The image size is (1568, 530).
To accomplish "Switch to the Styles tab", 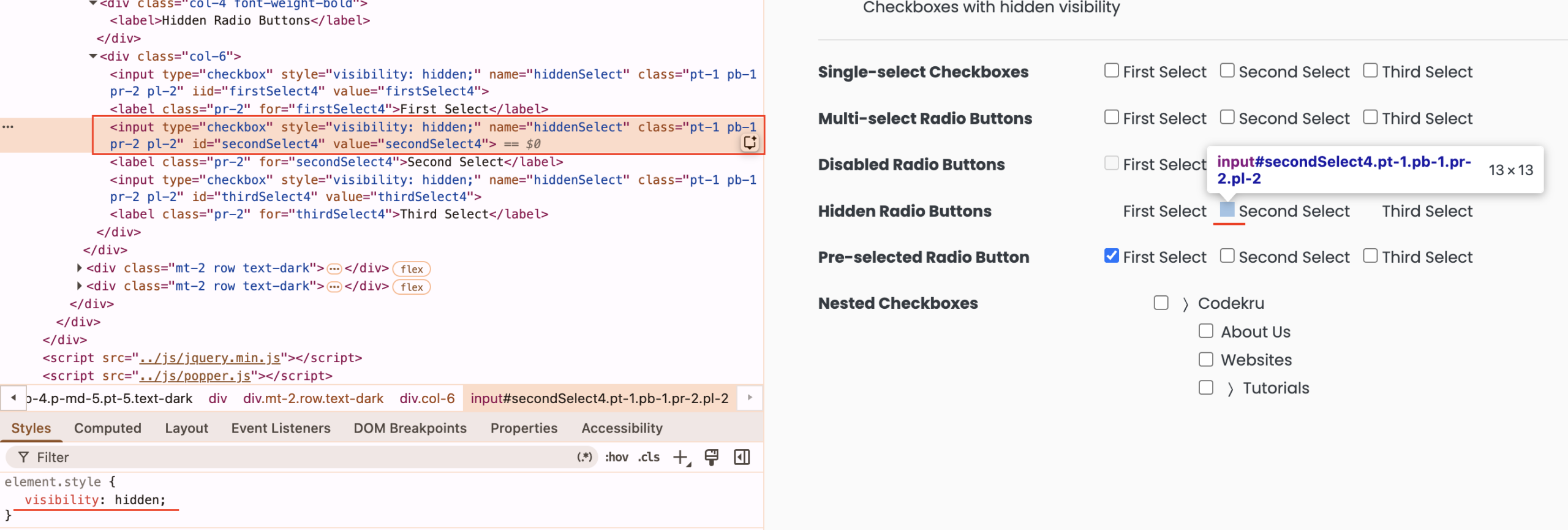I will tap(31, 428).
